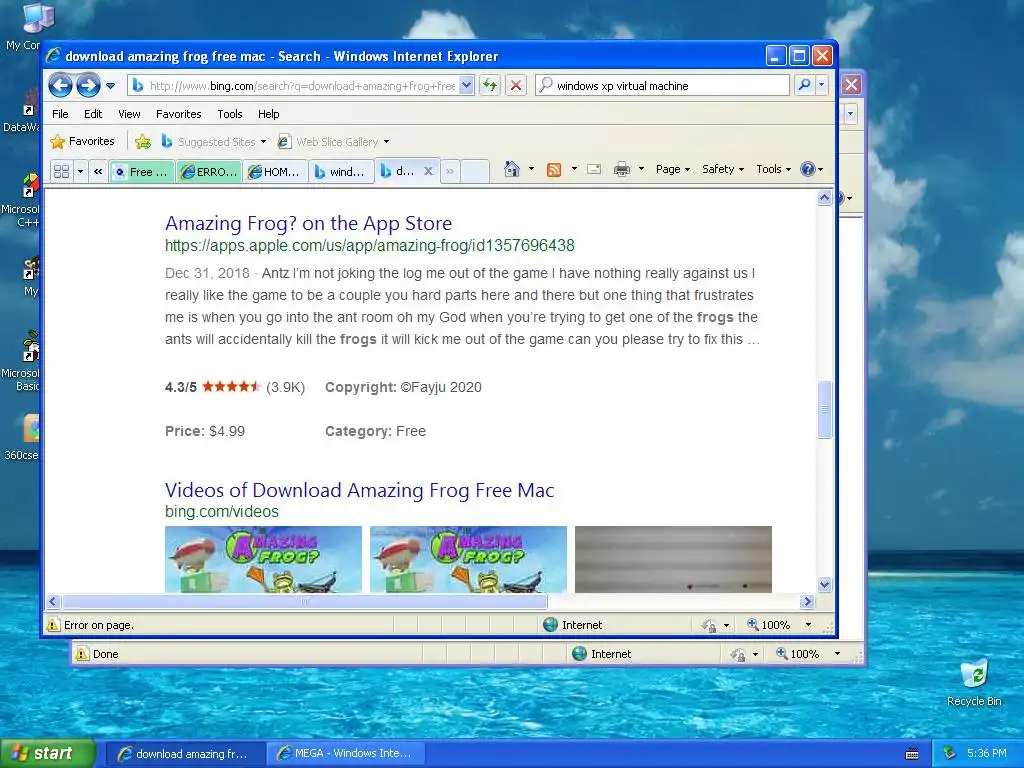The height and width of the screenshot is (768, 1024).
Task: Expand front window zoom level dropdown arrow
Action: pos(808,625)
